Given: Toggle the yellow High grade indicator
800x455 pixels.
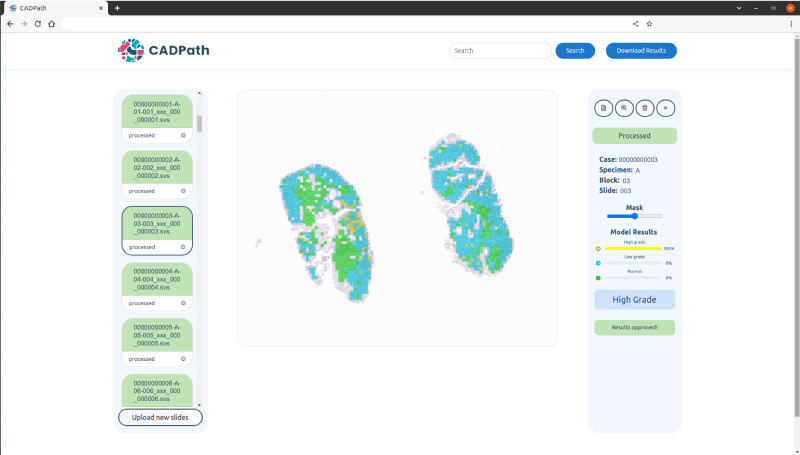Looking at the screenshot, I should [598, 248].
